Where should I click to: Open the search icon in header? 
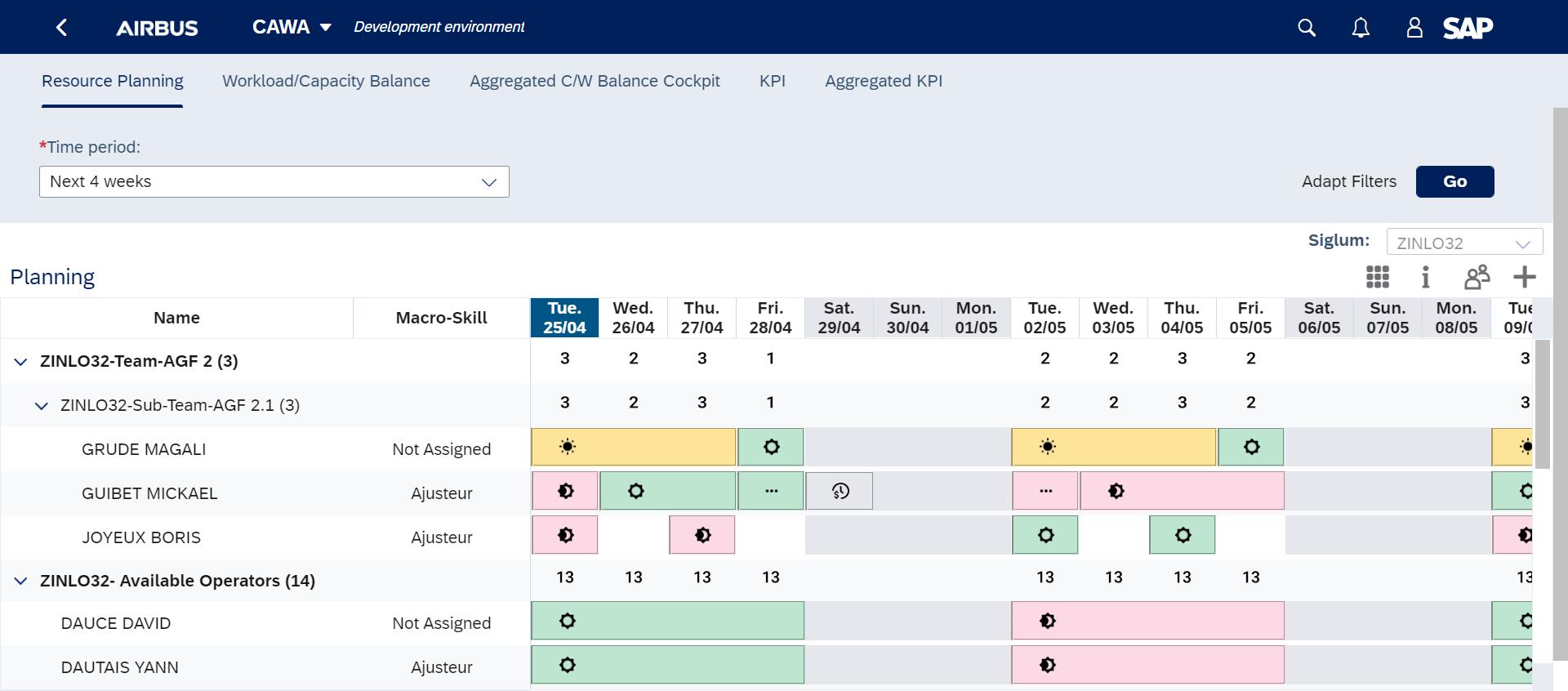[x=1307, y=28]
